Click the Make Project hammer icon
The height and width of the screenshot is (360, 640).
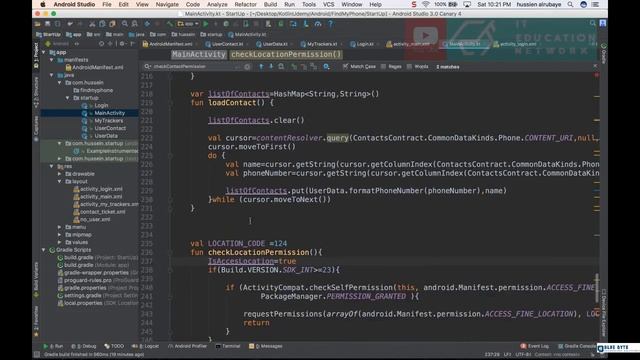169,24
